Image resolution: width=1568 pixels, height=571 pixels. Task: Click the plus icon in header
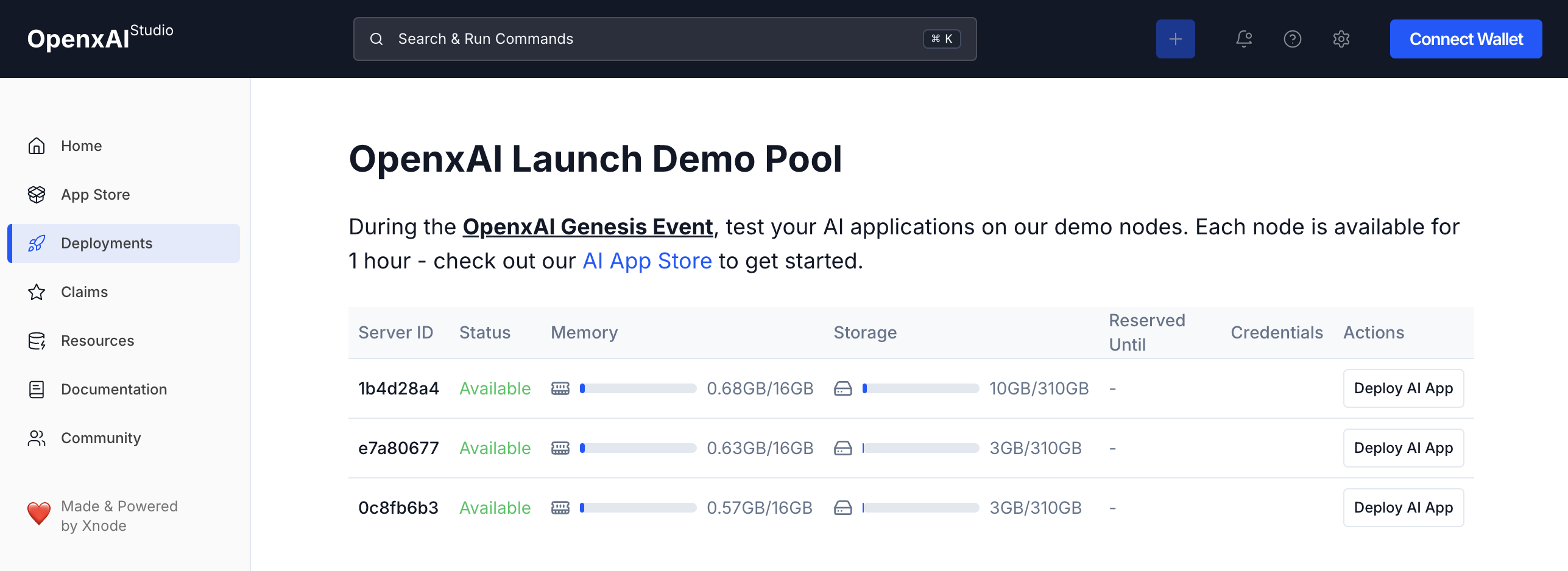click(x=1175, y=39)
